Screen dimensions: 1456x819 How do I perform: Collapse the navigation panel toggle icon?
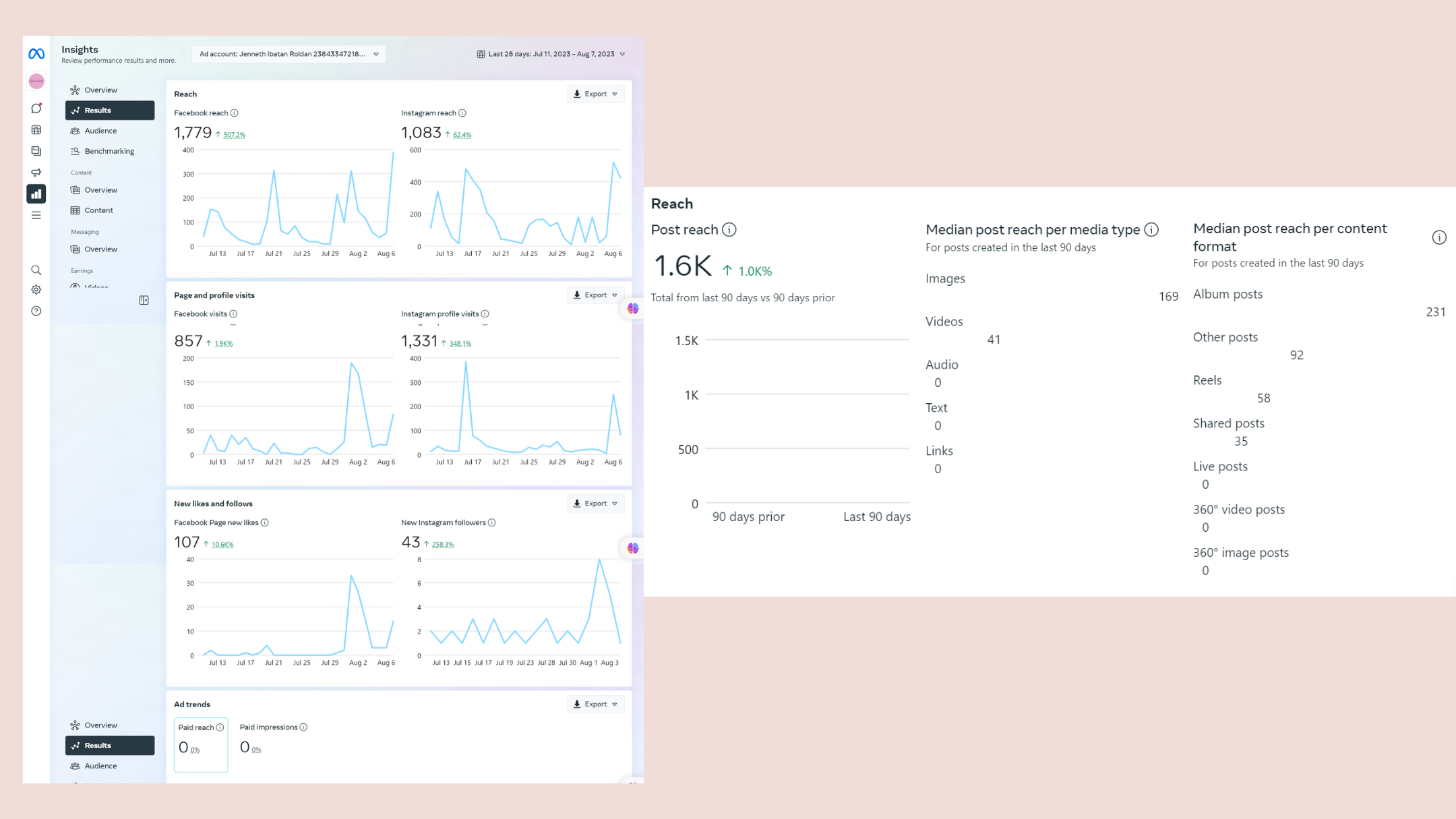[144, 300]
